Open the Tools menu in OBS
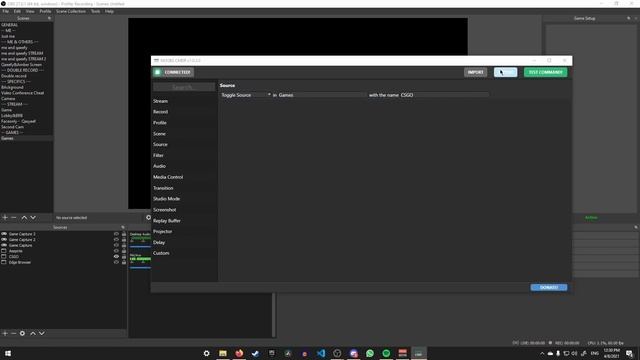This screenshot has height=360, width=640. (x=96, y=11)
